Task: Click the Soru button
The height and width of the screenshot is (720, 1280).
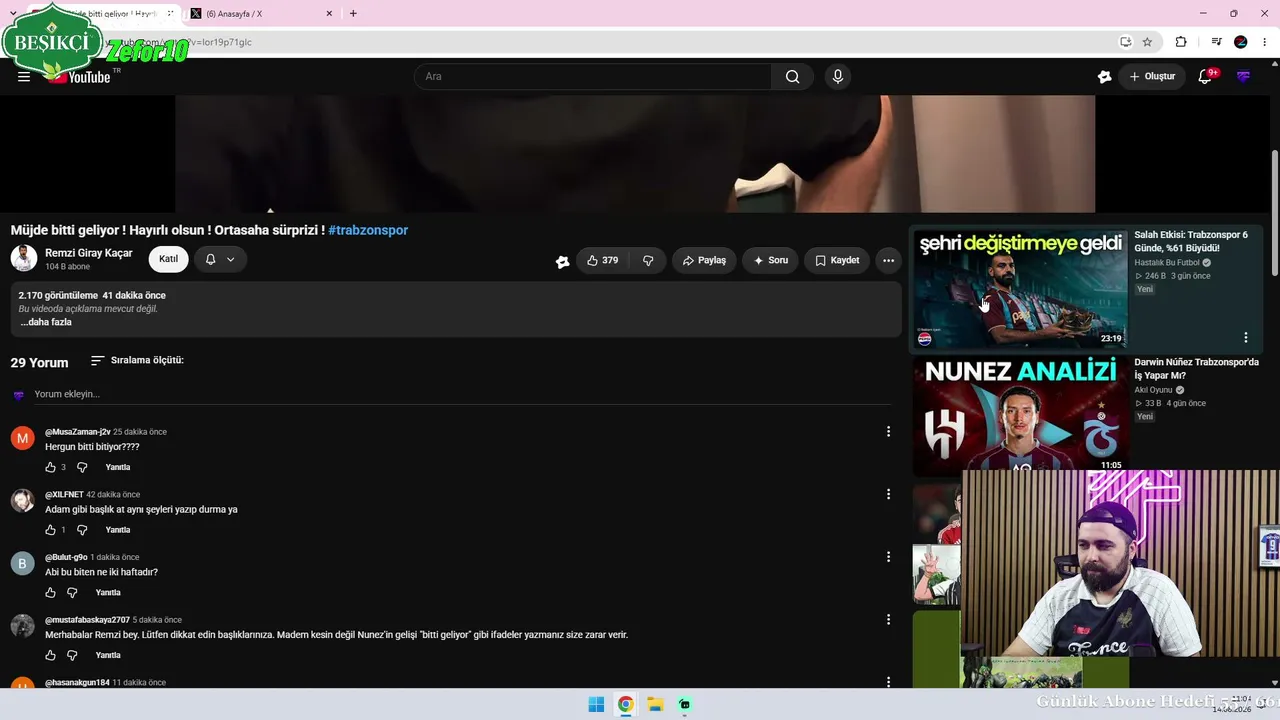Action: pos(771,261)
